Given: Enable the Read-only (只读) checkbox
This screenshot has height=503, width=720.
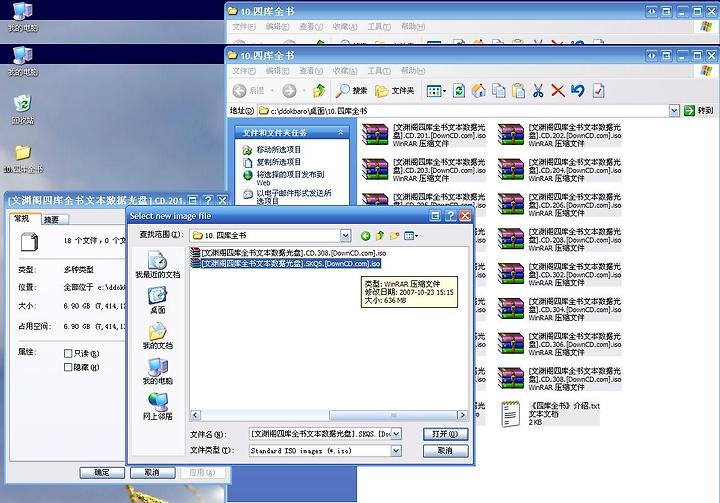Looking at the screenshot, I should point(68,353).
